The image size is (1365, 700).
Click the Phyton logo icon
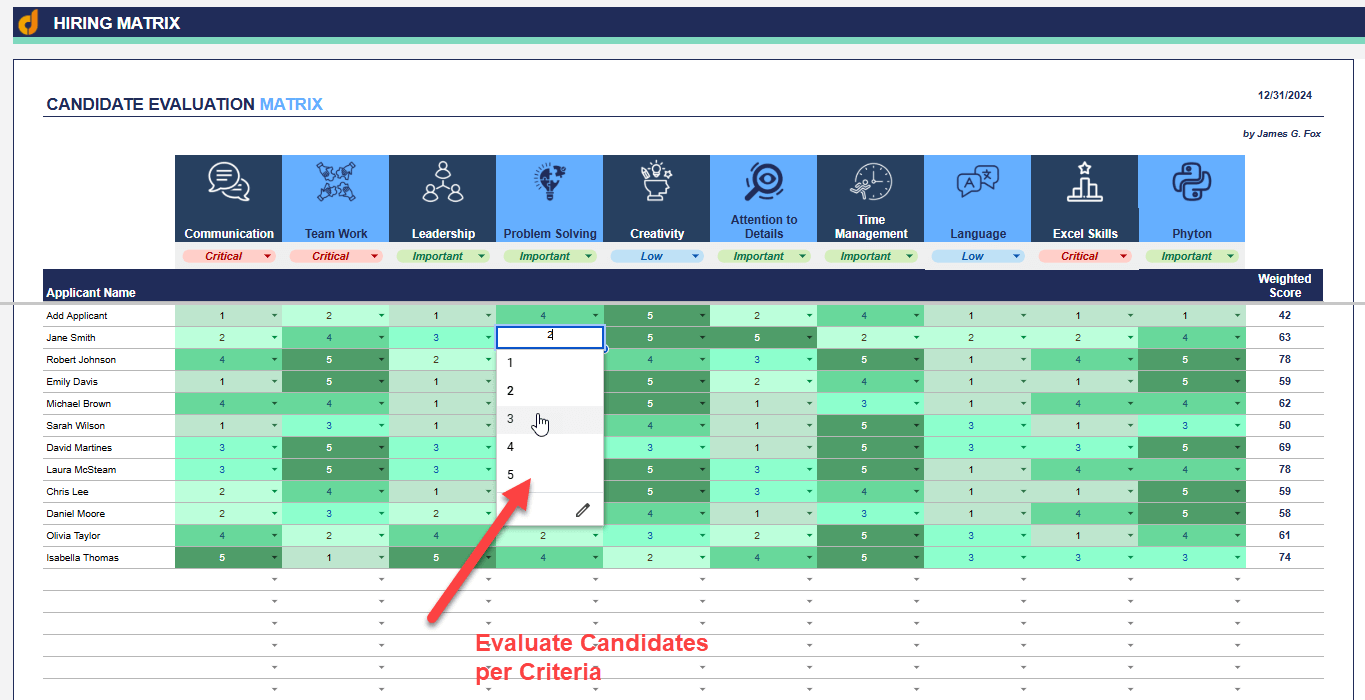pyautogui.click(x=1192, y=182)
